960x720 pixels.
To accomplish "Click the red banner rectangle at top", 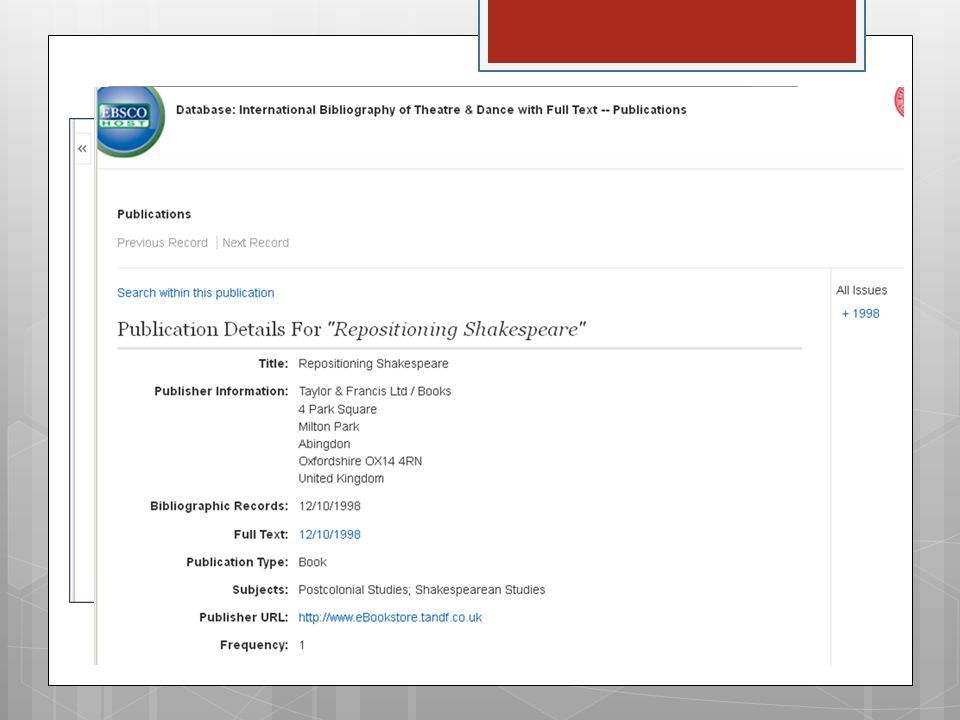I will pyautogui.click(x=672, y=31).
